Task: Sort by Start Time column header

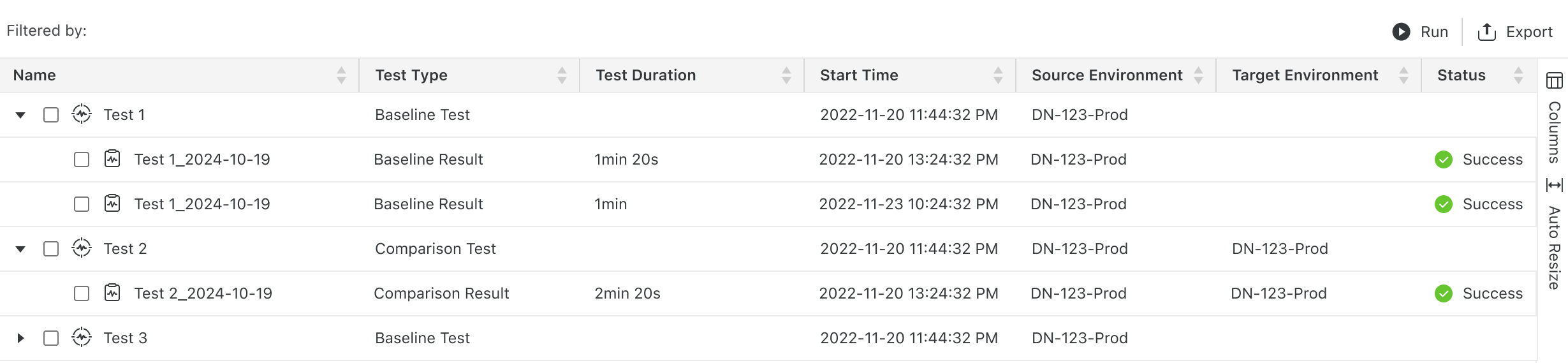Action: (x=858, y=75)
